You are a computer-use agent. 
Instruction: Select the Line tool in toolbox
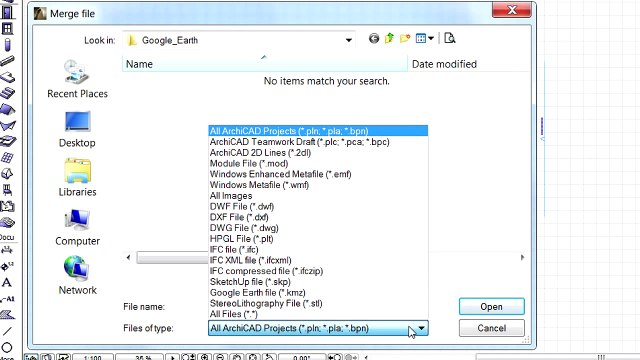click(7, 331)
